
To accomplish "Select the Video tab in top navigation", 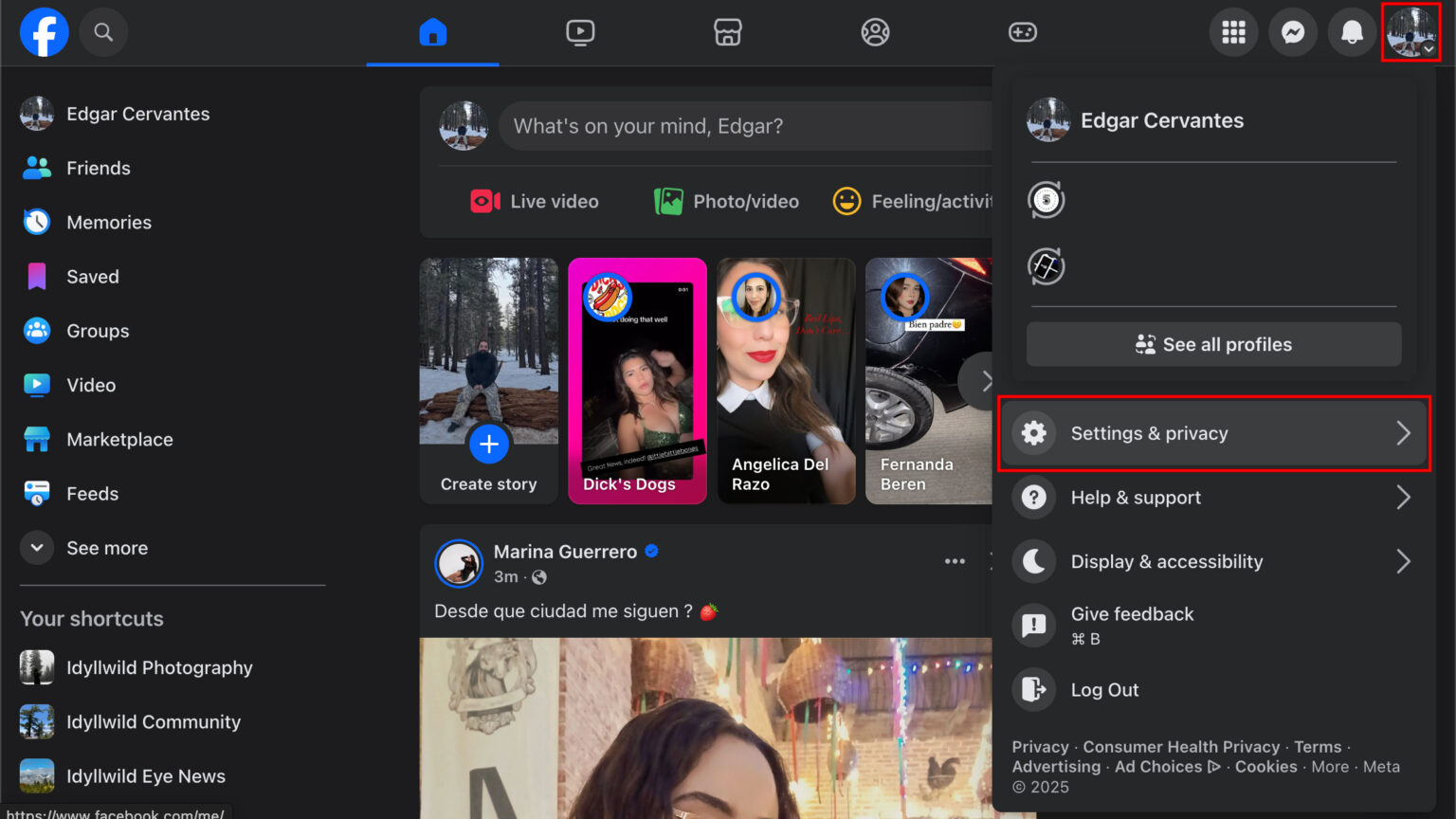I will pyautogui.click(x=579, y=31).
